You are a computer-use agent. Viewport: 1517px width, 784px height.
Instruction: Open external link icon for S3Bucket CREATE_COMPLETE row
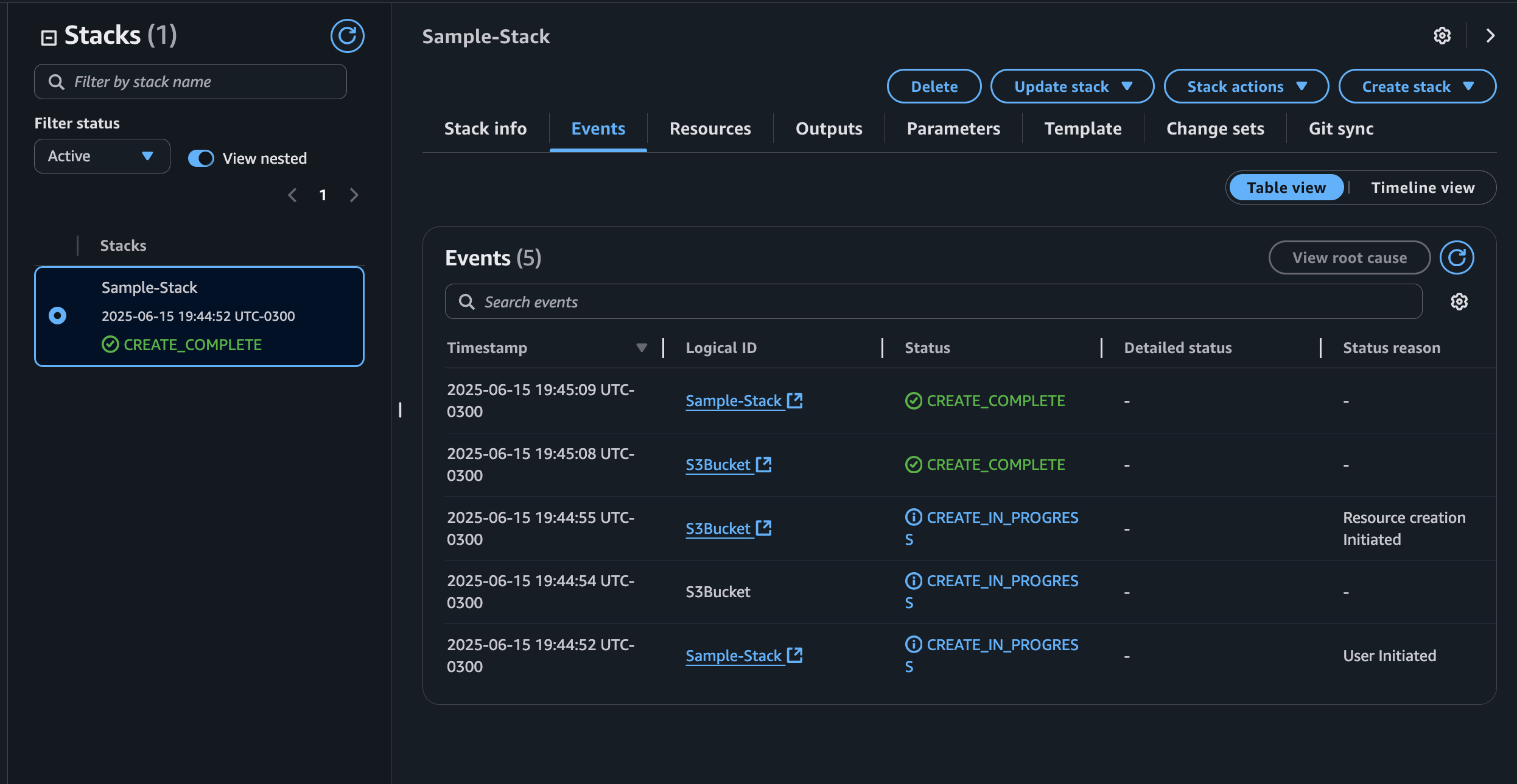(763, 464)
